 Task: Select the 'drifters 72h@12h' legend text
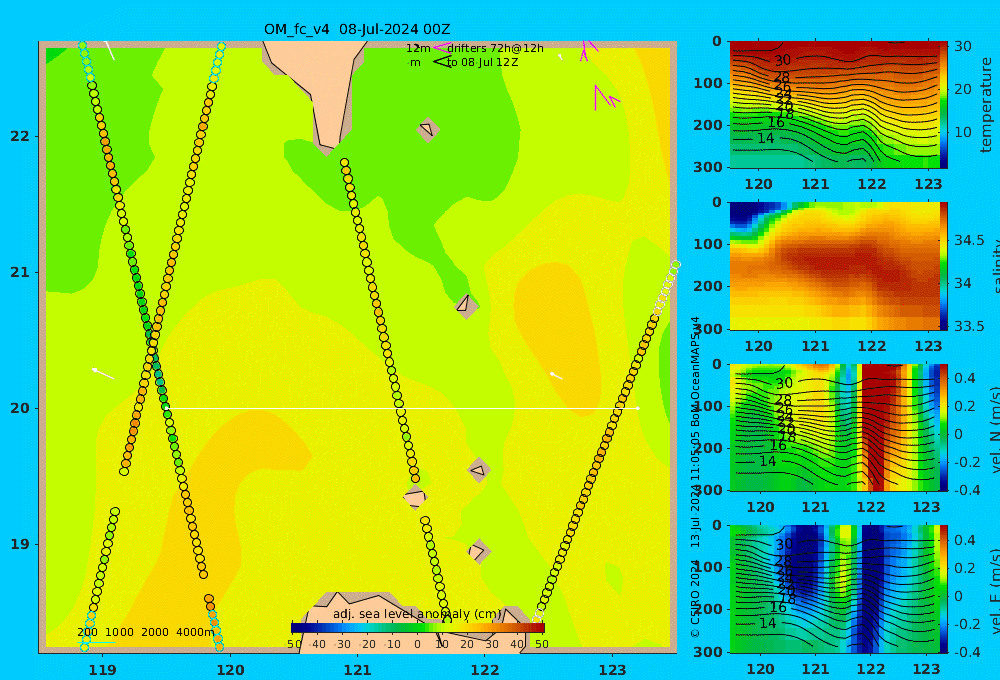[x=495, y=48]
